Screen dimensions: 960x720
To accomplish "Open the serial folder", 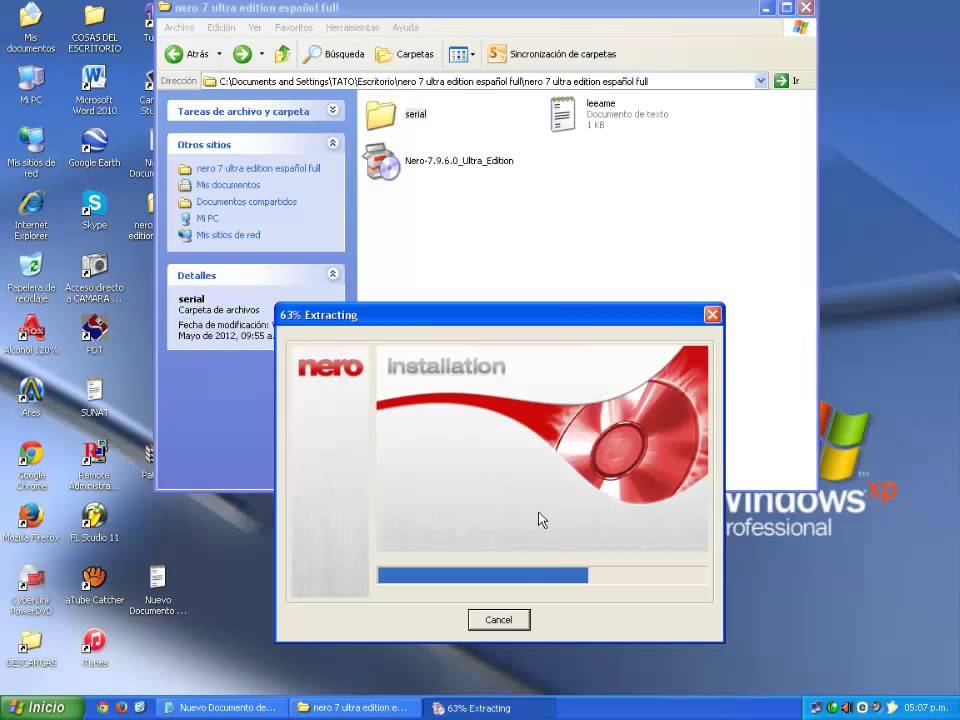I will tap(381, 114).
